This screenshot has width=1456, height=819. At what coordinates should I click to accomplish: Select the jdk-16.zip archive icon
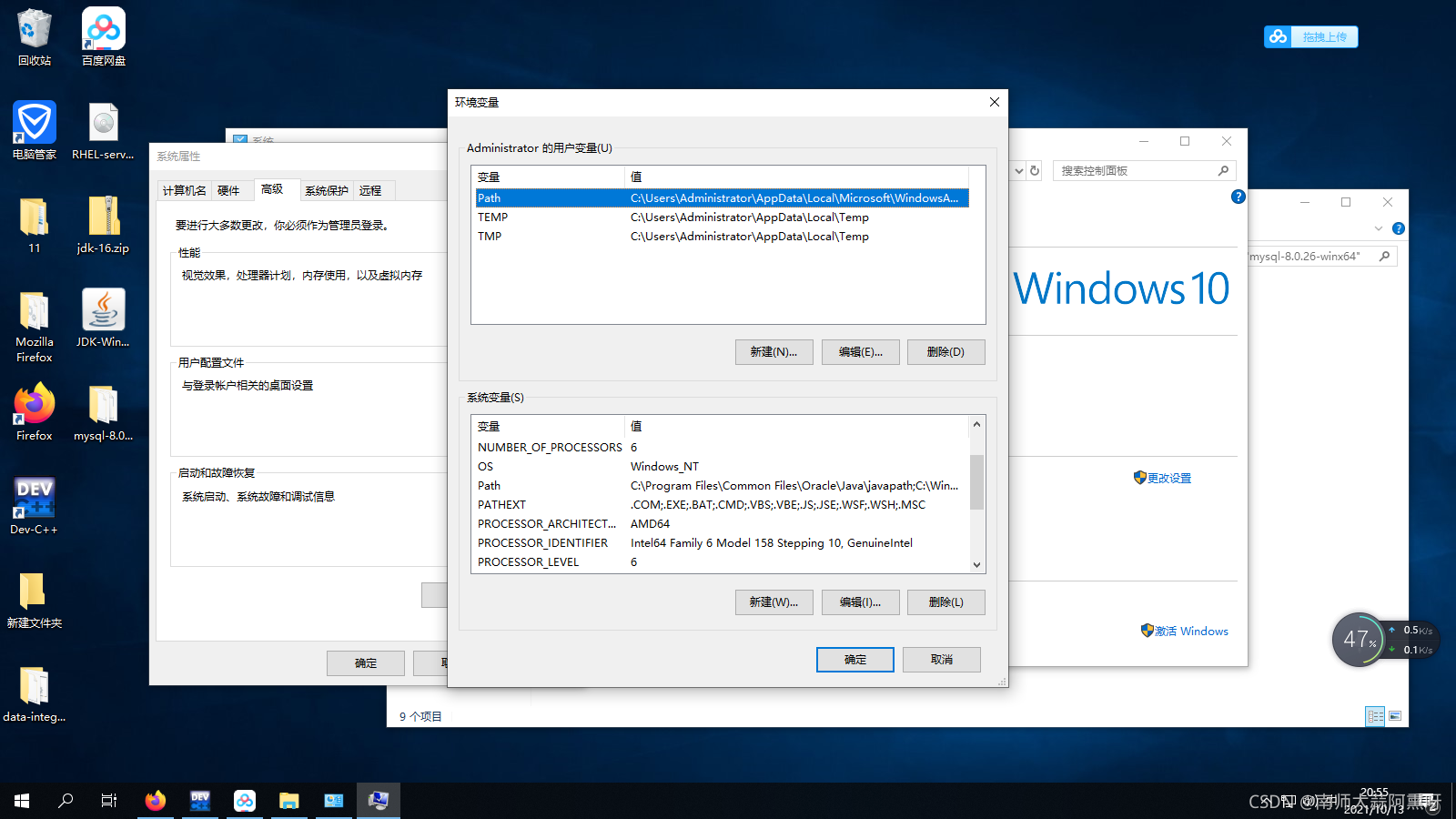pyautogui.click(x=103, y=225)
